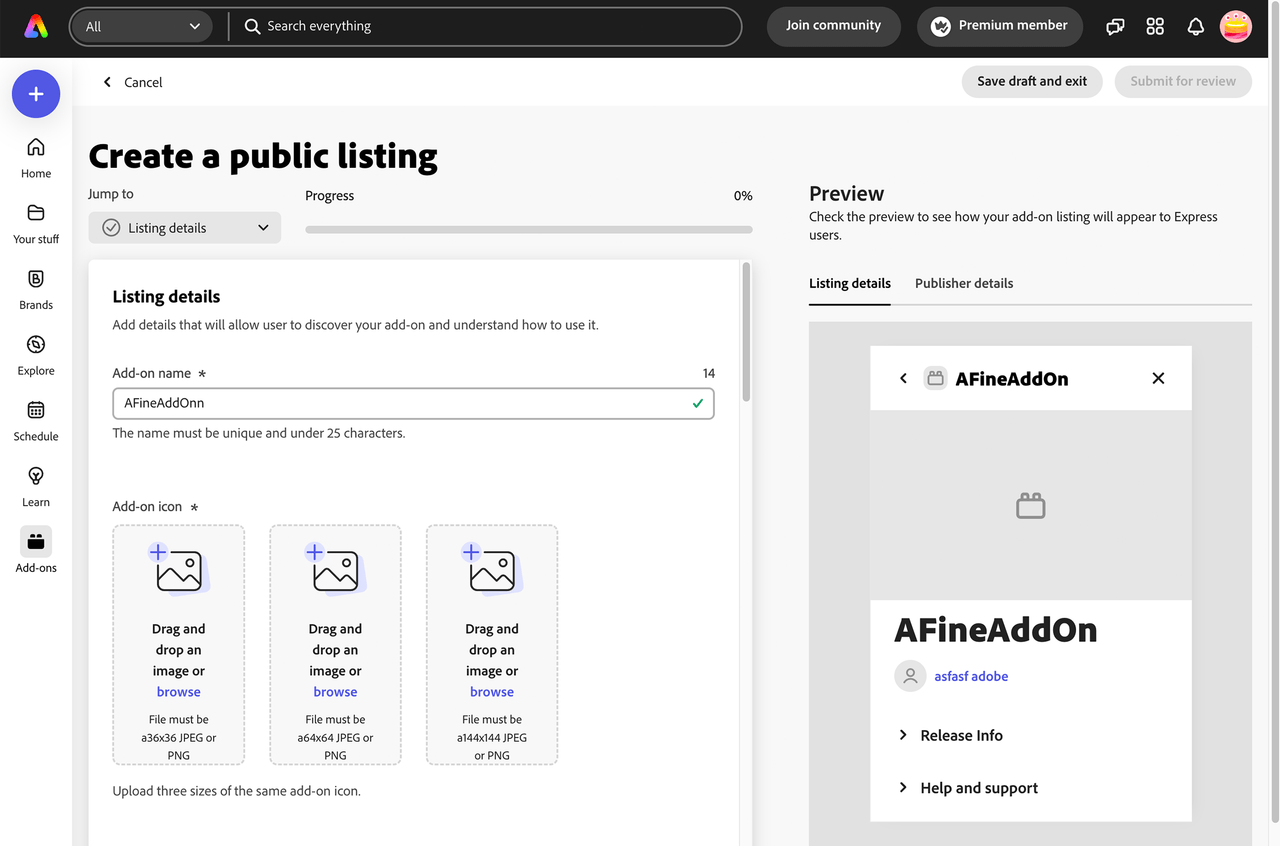Click the form panel vertical scrollbar
The width and height of the screenshot is (1280, 846).
[746, 332]
